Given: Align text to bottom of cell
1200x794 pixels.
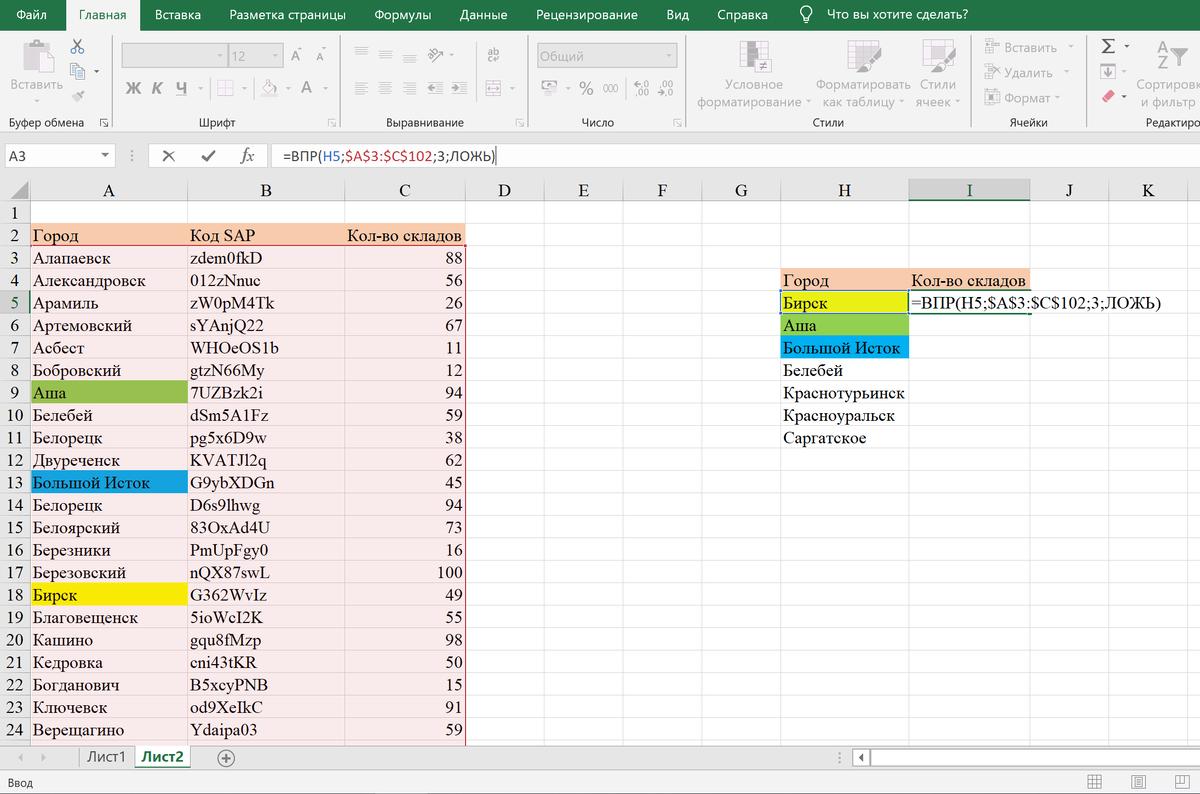Looking at the screenshot, I should (411, 56).
